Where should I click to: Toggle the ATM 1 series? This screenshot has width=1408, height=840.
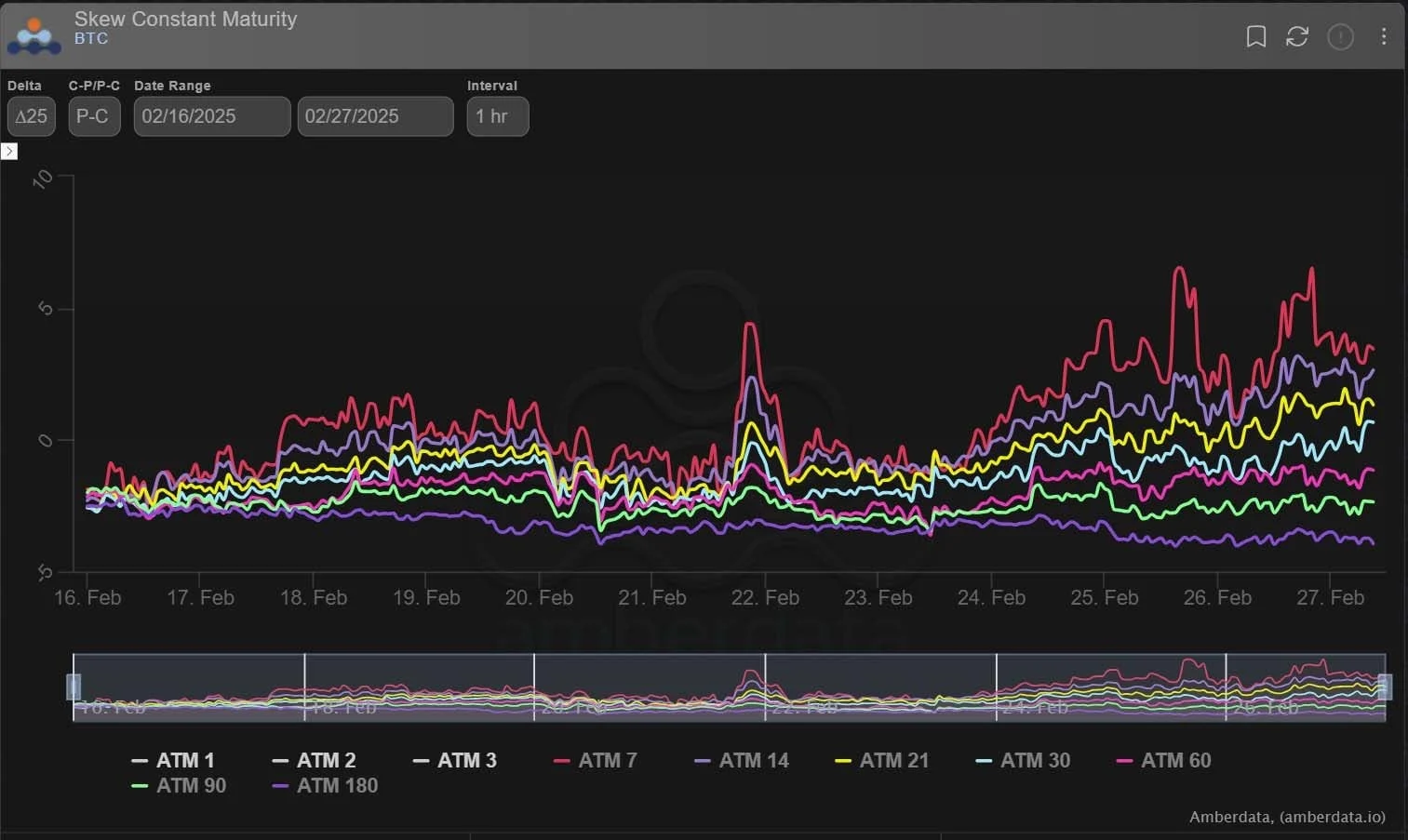coord(173,760)
